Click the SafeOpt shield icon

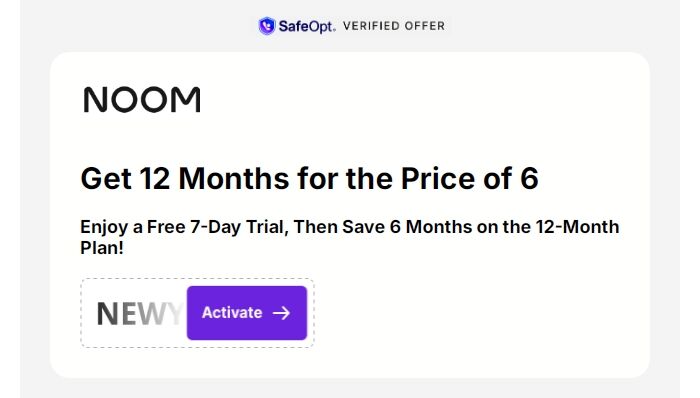(267, 26)
